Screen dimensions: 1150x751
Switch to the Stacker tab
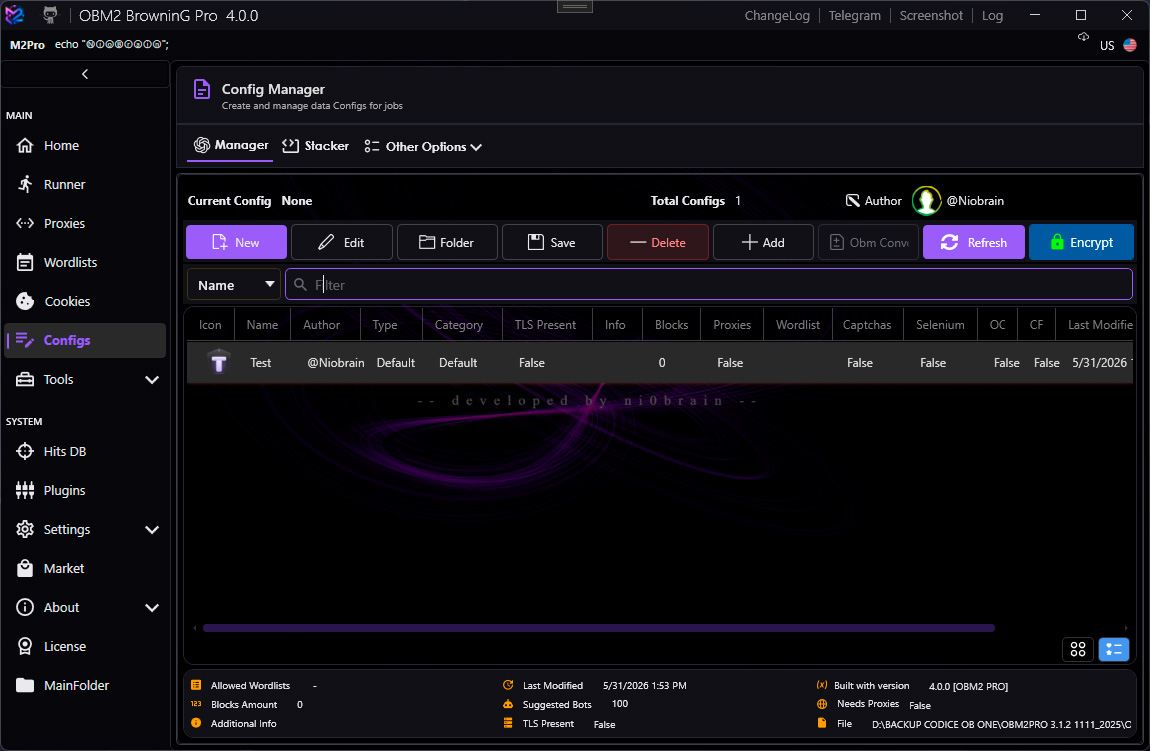316,146
